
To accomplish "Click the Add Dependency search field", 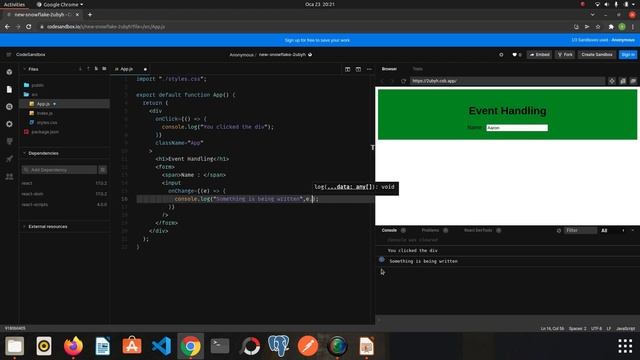I will click(59, 170).
